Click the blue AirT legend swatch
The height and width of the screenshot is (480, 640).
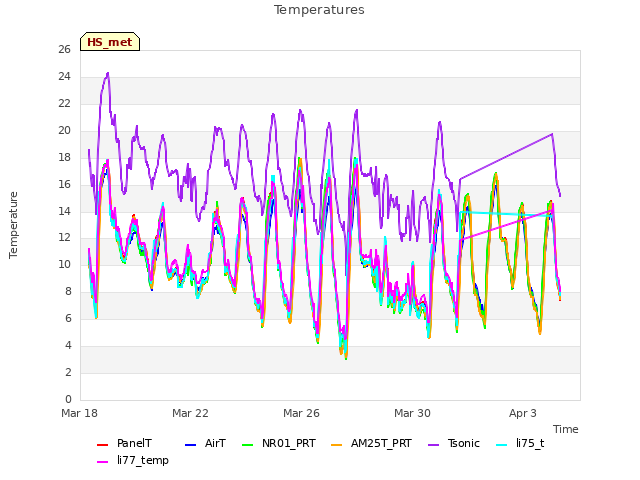(x=190, y=444)
